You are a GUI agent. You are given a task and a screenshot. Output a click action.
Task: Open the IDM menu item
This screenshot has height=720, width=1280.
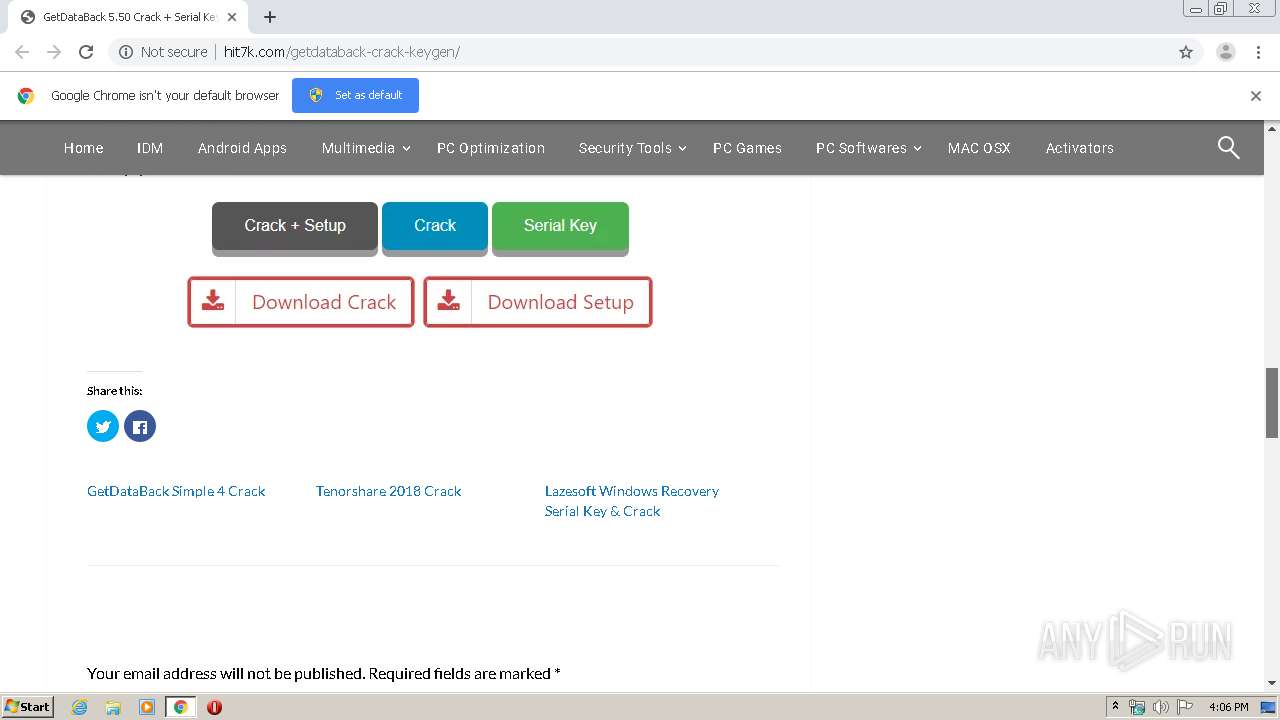(150, 148)
